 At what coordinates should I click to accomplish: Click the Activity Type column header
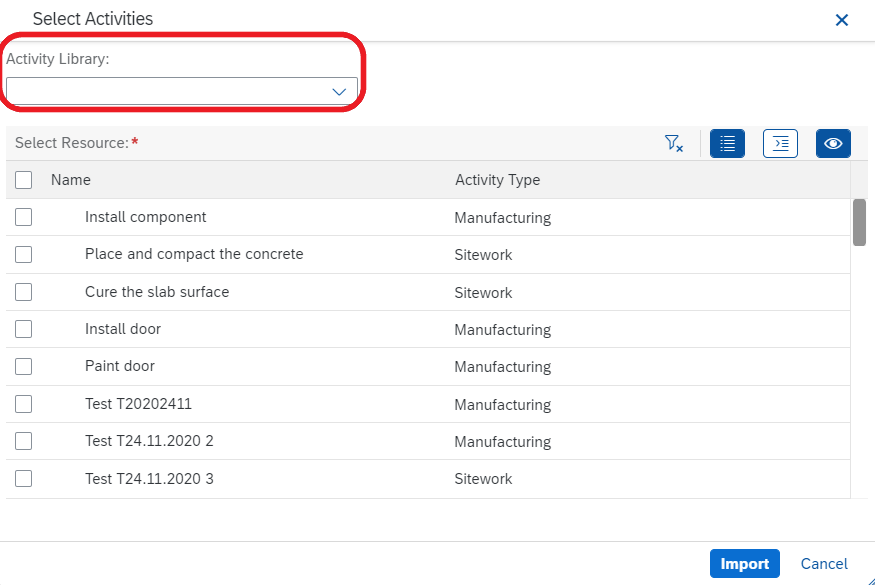[x=498, y=180]
